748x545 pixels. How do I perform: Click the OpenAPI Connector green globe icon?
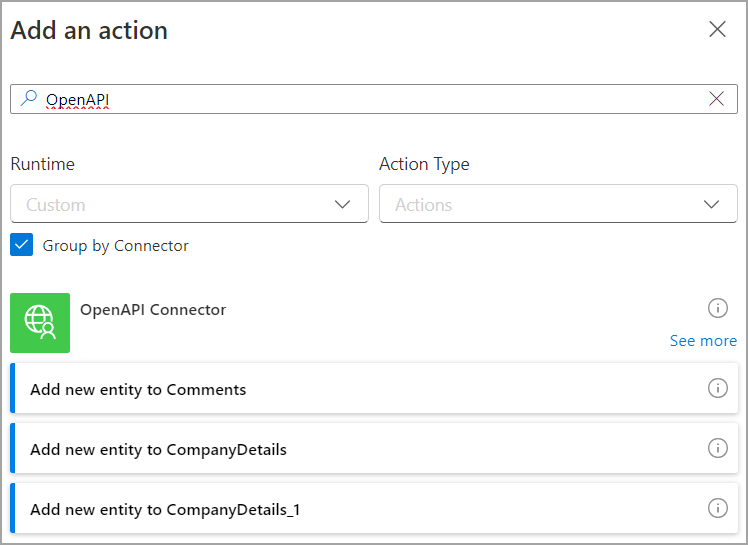(x=40, y=323)
